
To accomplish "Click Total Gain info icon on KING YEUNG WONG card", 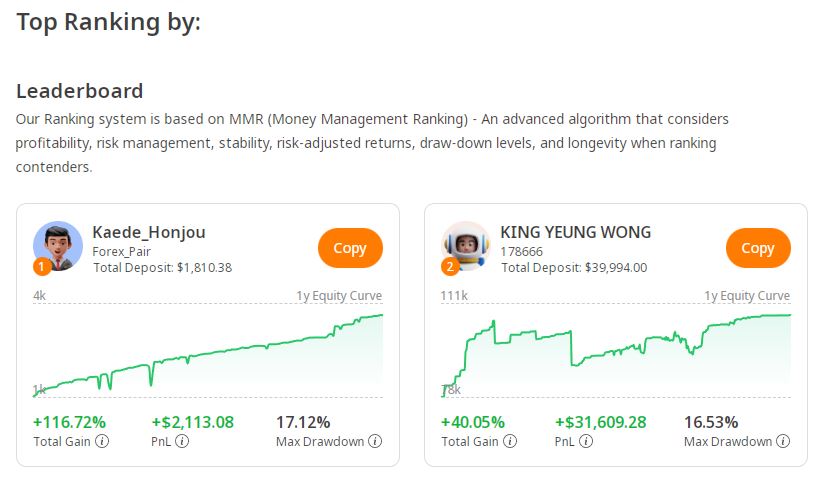I will (511, 442).
